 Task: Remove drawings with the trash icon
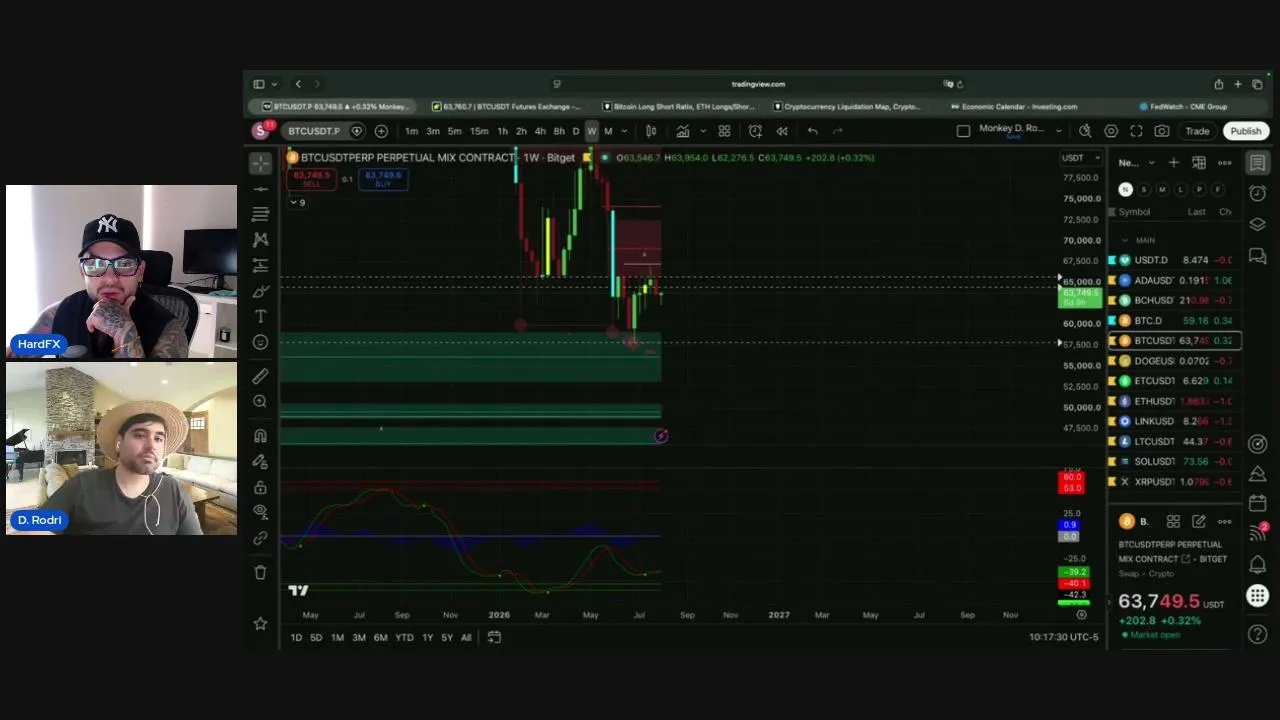[x=260, y=573]
